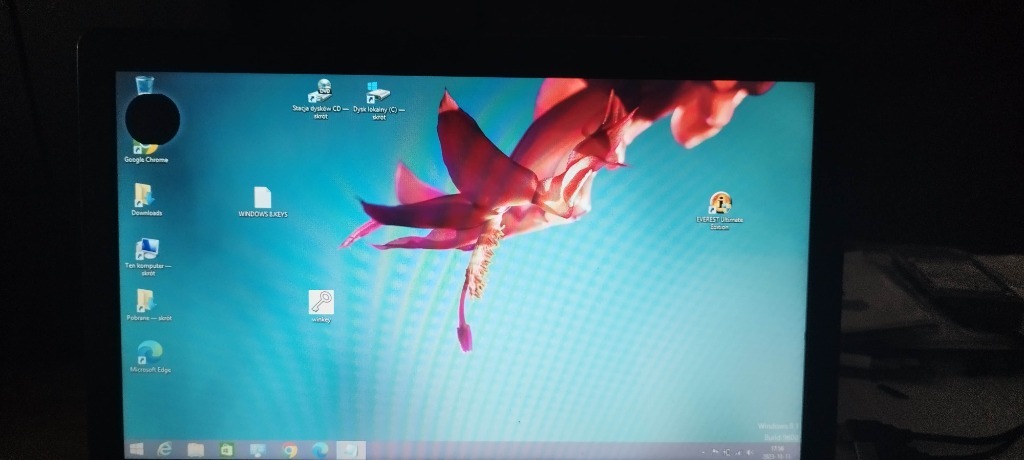Click the Windows Start button
Image resolution: width=1024 pixels, height=460 pixels.
coord(136,449)
